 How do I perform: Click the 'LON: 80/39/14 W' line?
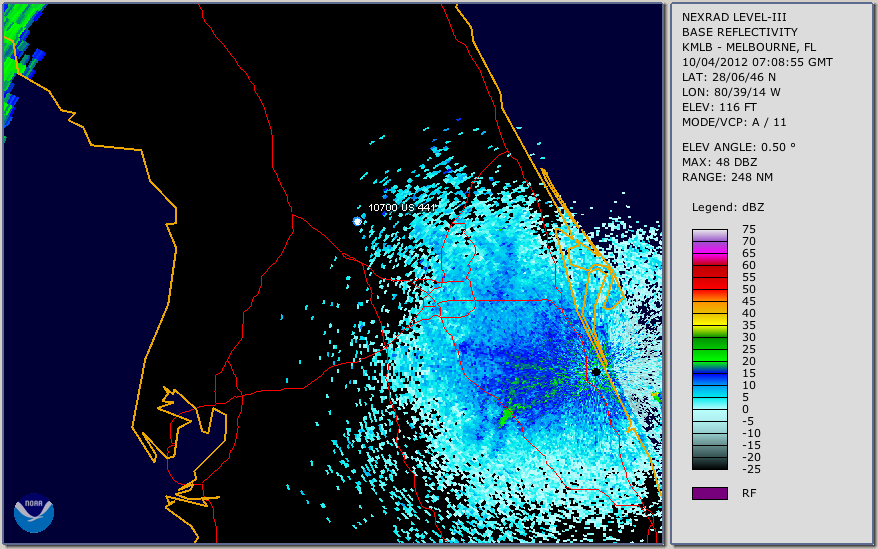731,92
